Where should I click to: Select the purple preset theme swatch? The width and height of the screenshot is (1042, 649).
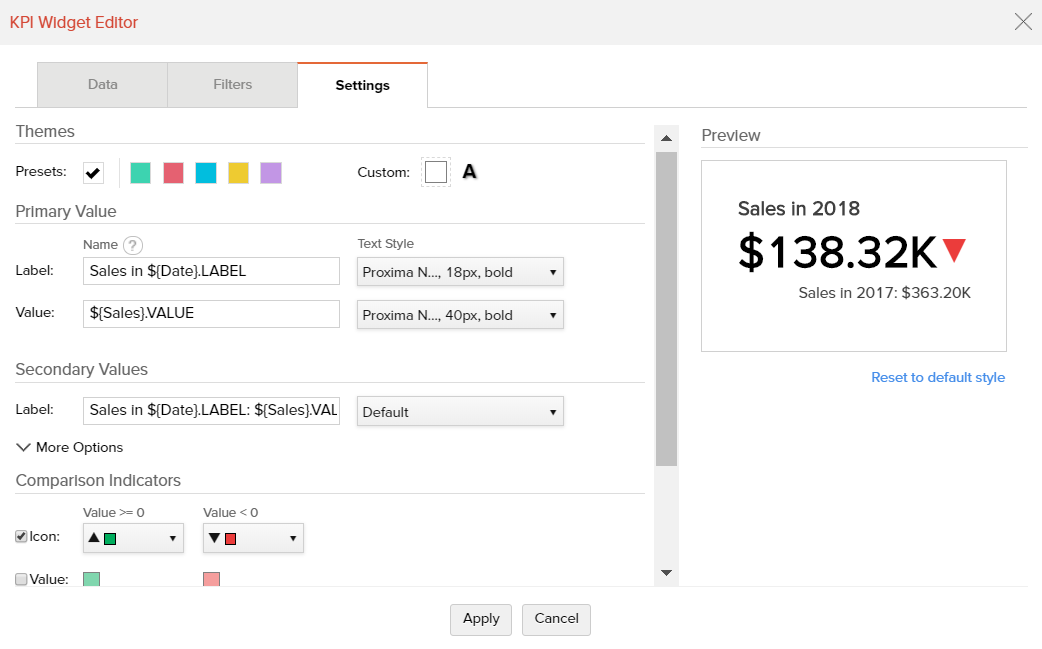270,172
